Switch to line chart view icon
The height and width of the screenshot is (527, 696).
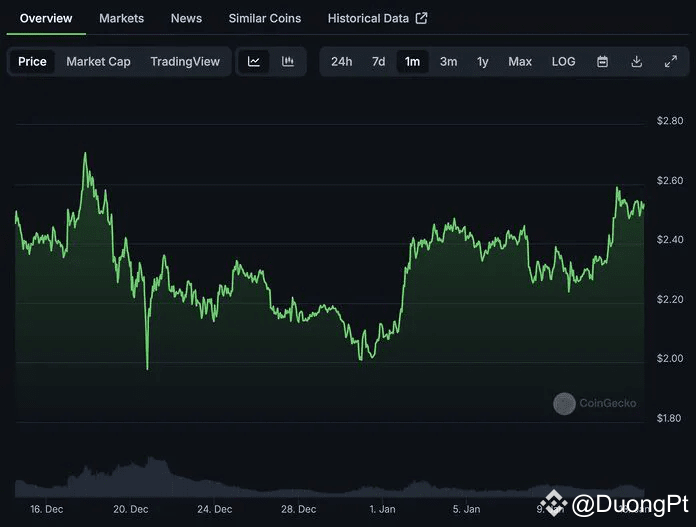point(254,62)
